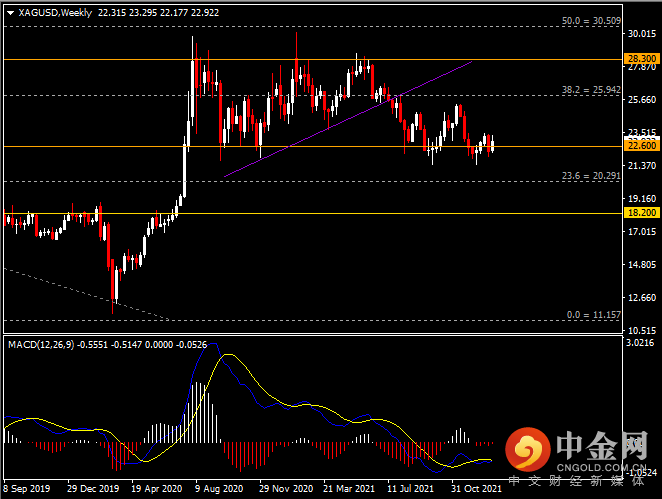Click the 38.2 = 25.942 Fibonacci label

click(591, 89)
